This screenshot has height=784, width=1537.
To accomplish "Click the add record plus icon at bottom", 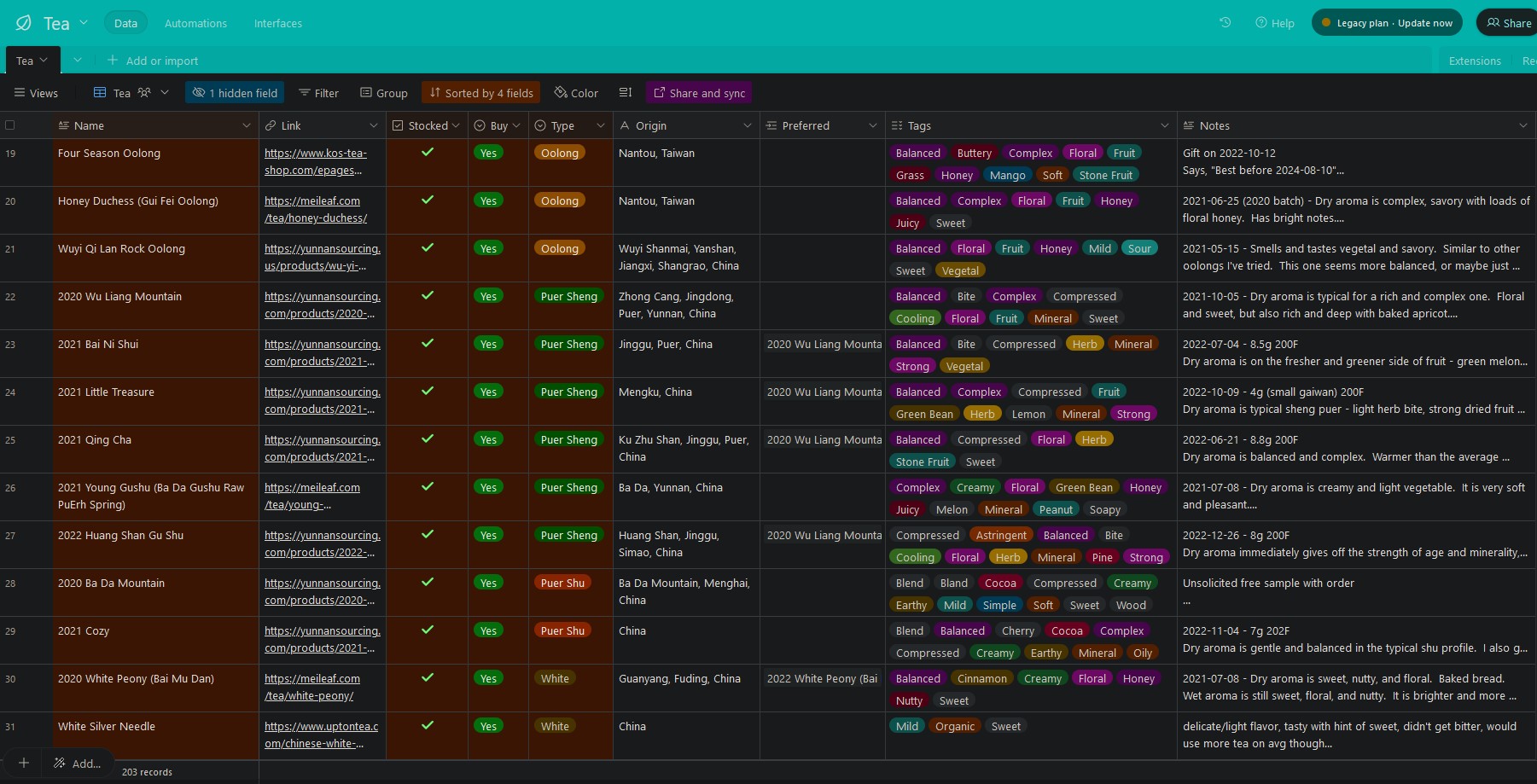I will 24,763.
